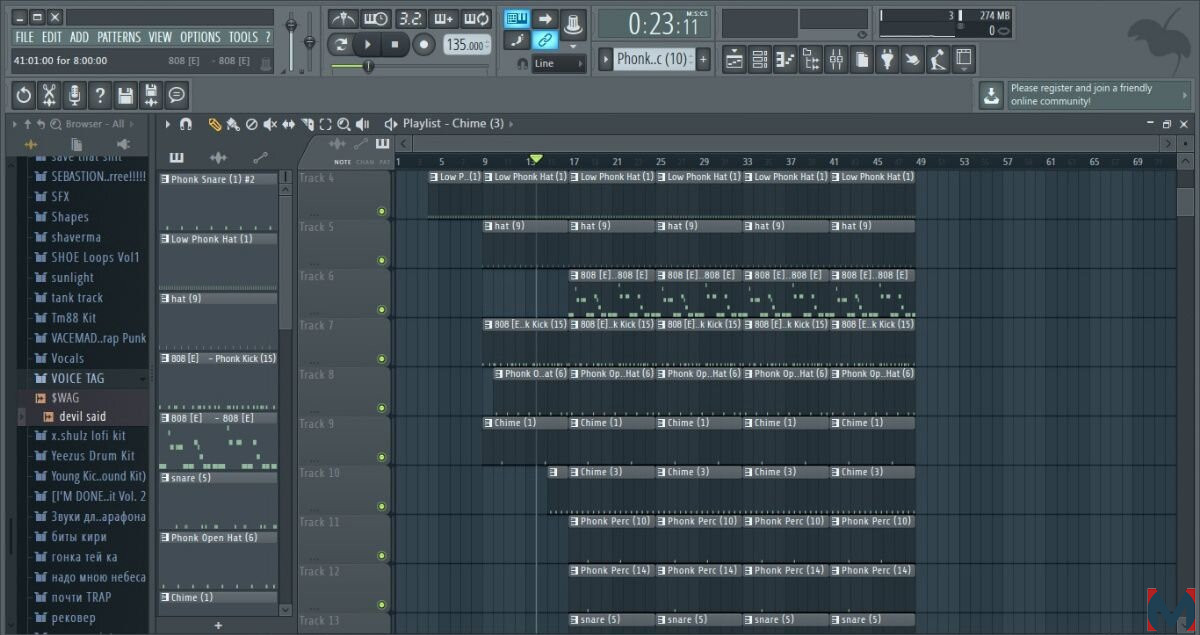Select the pencil draw tool in playlist
The image size is (1200, 635).
pyautogui.click(x=215, y=124)
